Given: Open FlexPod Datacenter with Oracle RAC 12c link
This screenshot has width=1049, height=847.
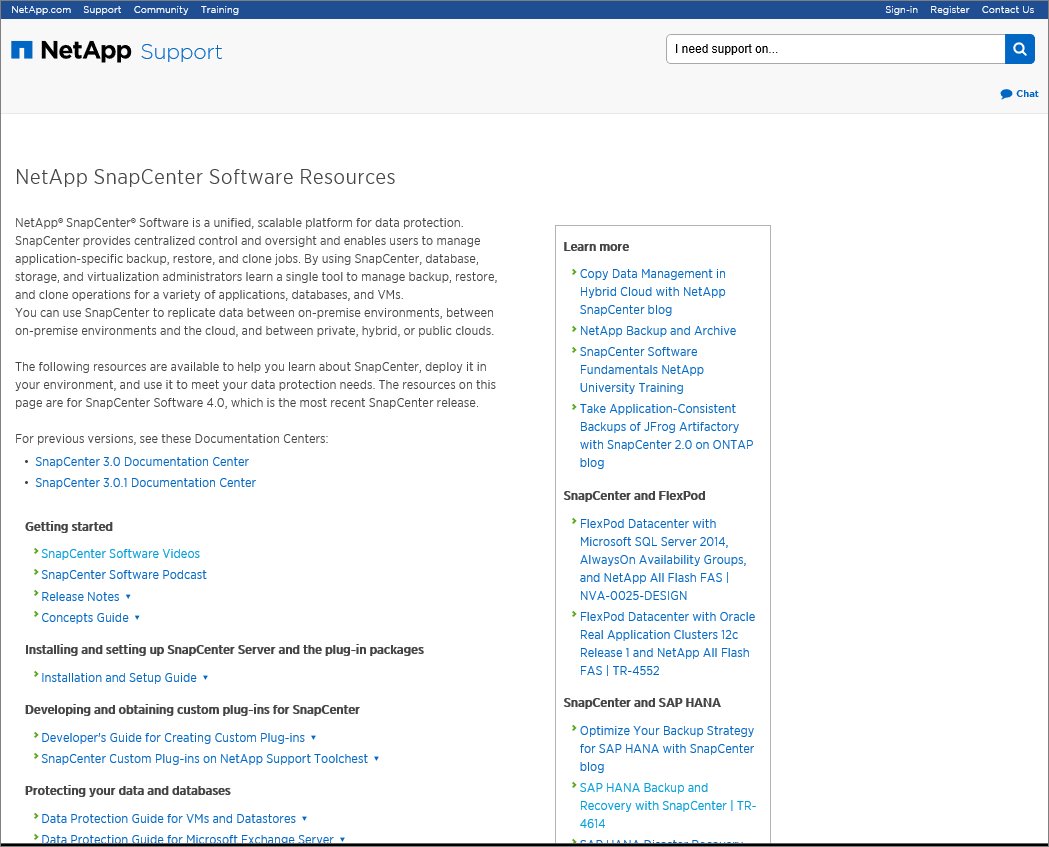Looking at the screenshot, I should tap(667, 644).
